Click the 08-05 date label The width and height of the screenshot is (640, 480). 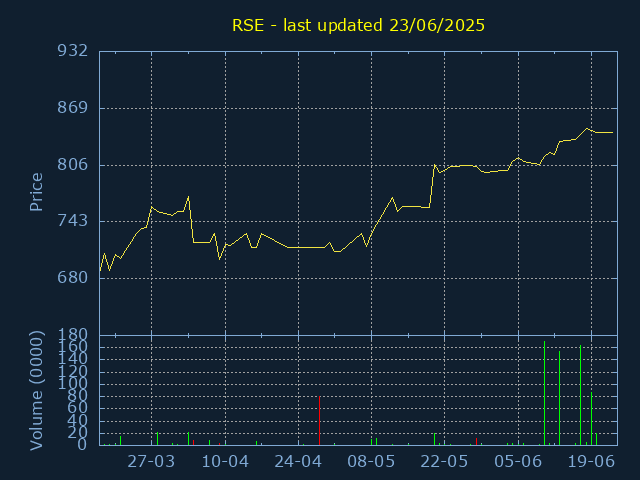click(x=371, y=462)
